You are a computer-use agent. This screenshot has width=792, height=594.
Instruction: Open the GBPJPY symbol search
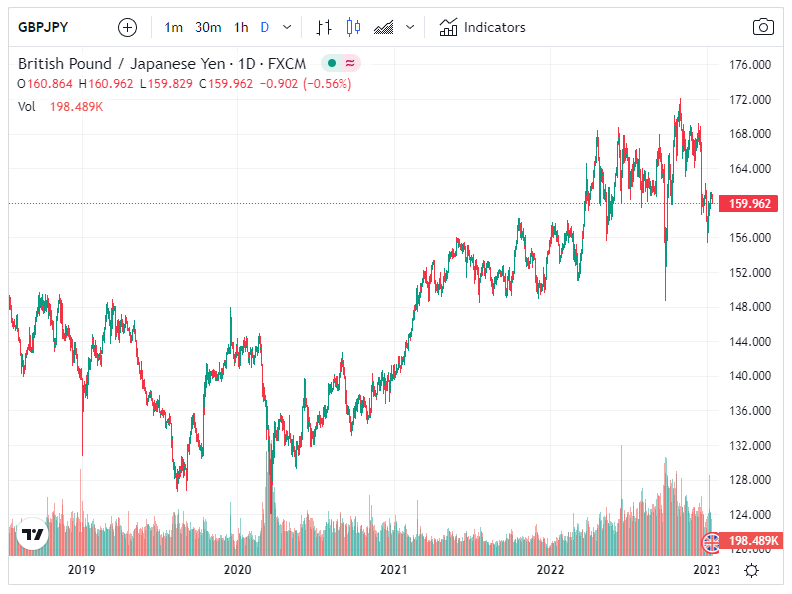point(43,27)
